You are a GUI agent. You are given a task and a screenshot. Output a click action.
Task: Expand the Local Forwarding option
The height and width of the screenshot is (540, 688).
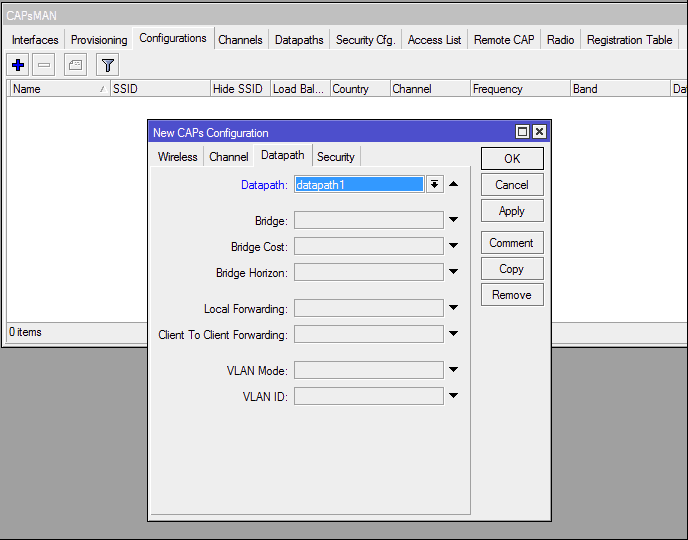453,308
